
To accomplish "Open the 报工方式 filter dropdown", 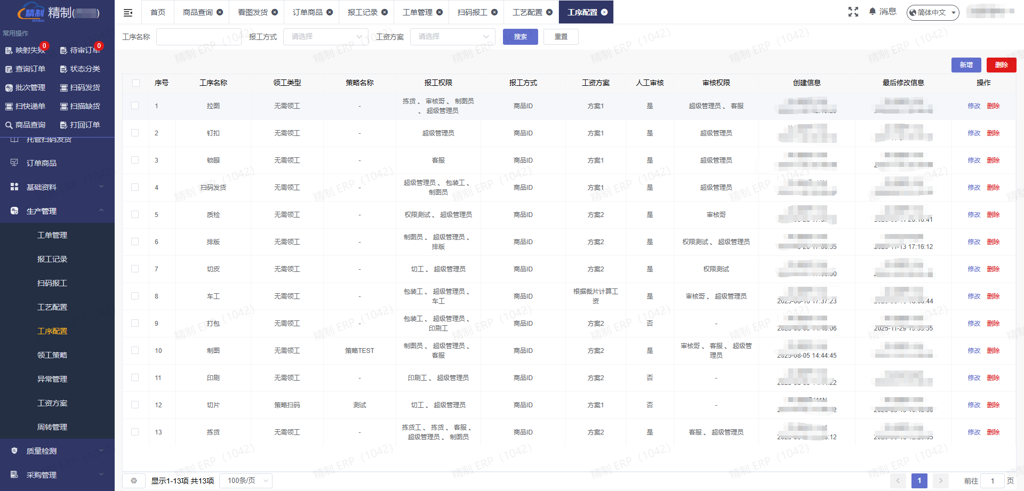I will tap(325, 37).
